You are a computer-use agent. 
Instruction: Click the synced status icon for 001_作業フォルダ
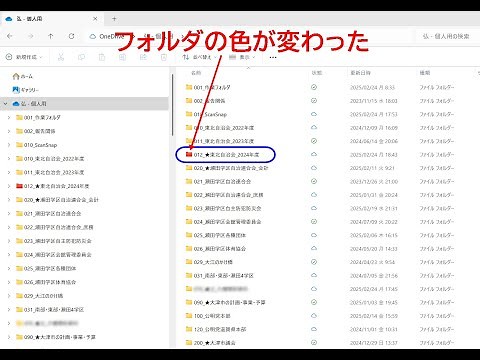coord(314,87)
